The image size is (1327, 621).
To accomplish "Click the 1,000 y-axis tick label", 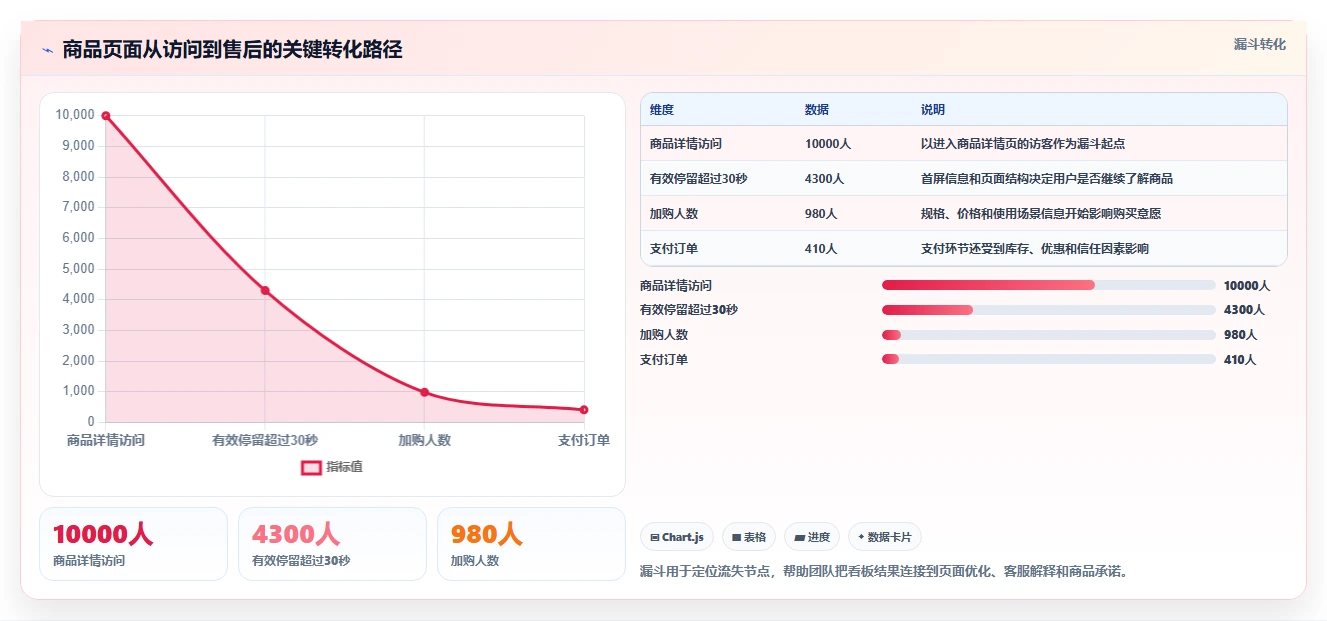I will tap(78, 391).
